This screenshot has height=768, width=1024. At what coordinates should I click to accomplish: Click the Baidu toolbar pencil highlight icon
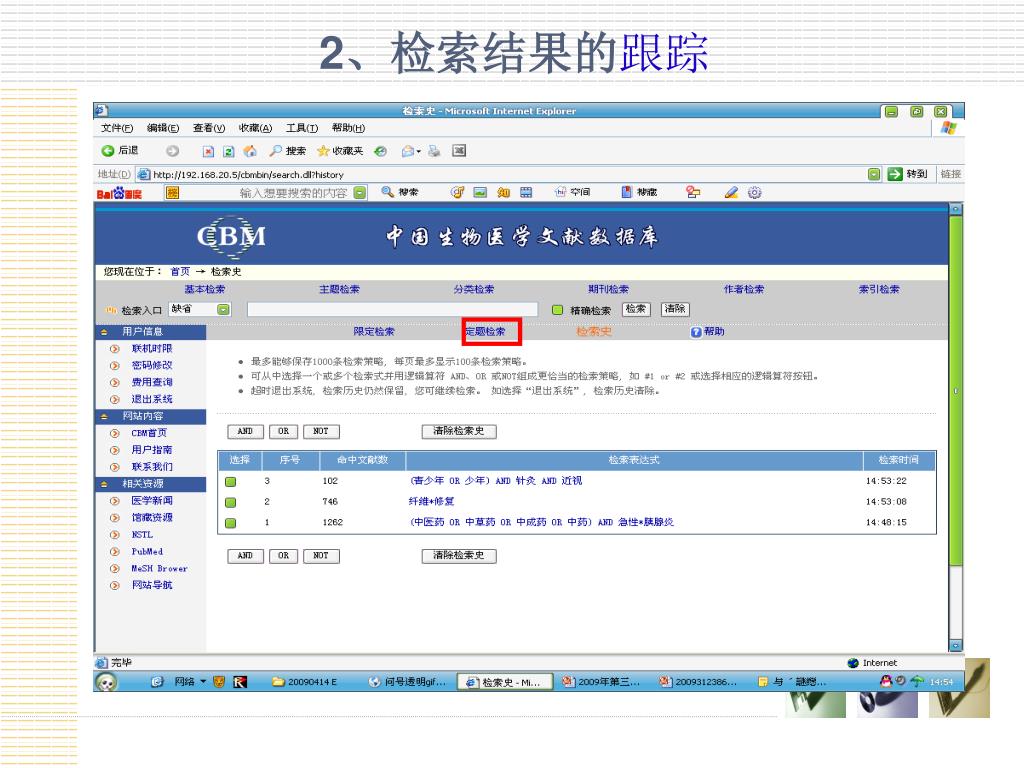(x=731, y=192)
